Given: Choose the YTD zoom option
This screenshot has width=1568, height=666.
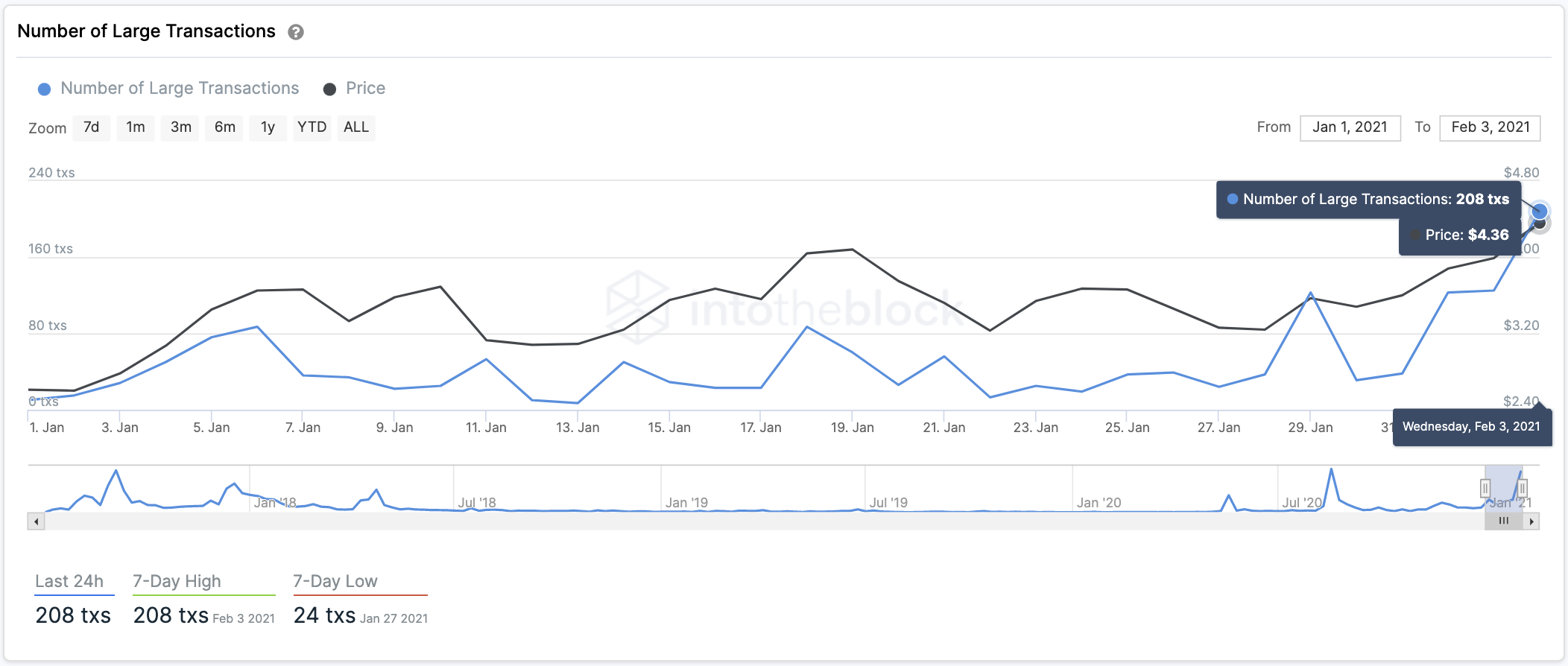Looking at the screenshot, I should (x=312, y=127).
